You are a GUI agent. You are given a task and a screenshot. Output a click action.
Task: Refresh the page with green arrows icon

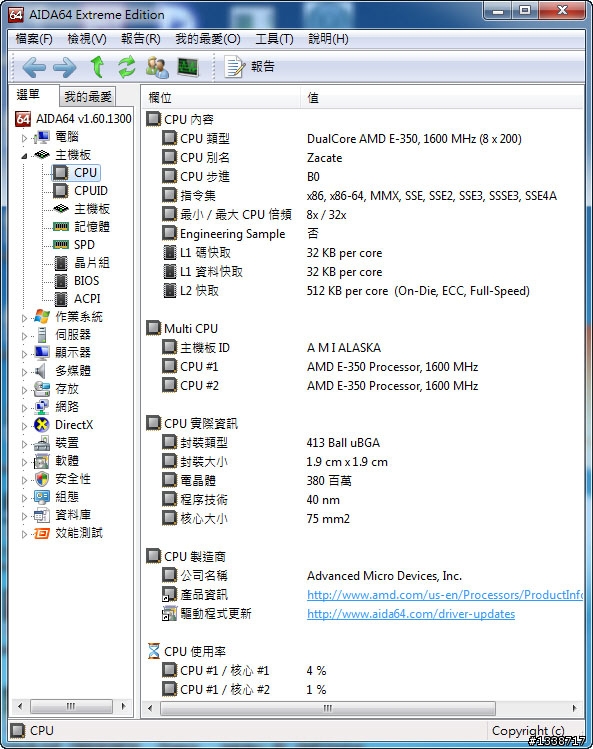click(x=127, y=66)
